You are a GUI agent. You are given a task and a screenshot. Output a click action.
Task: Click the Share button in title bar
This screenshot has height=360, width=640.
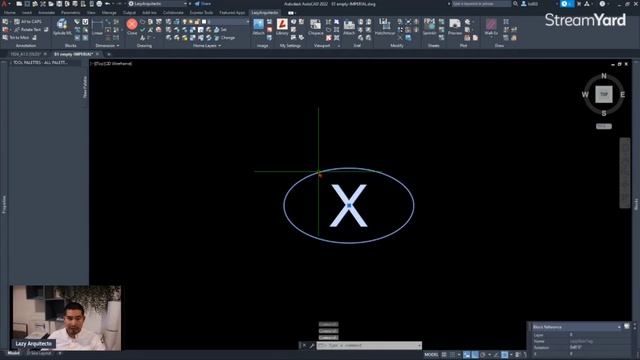(203, 4)
